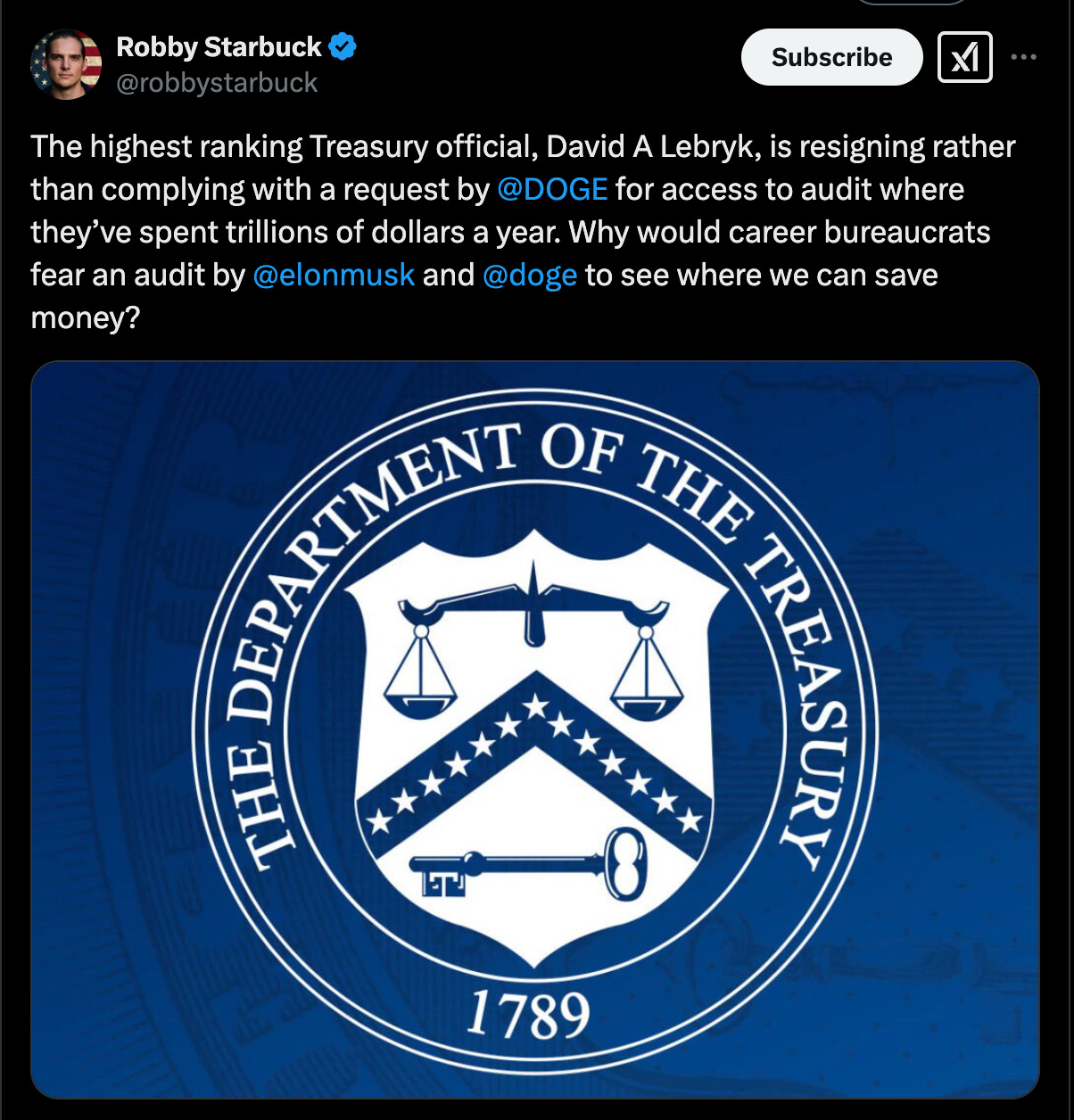Image resolution: width=1074 pixels, height=1120 pixels.
Task: Open the Treasury seal image
Action: (x=535, y=729)
